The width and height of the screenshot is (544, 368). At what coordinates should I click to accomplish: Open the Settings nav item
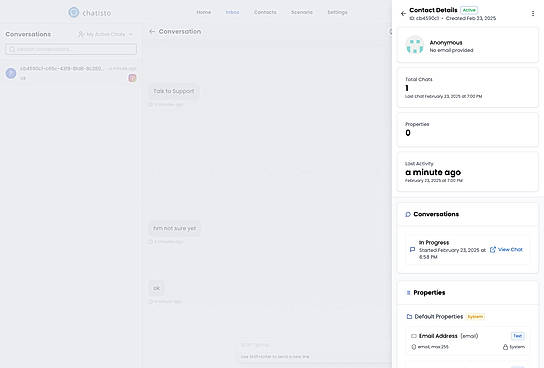(338, 12)
